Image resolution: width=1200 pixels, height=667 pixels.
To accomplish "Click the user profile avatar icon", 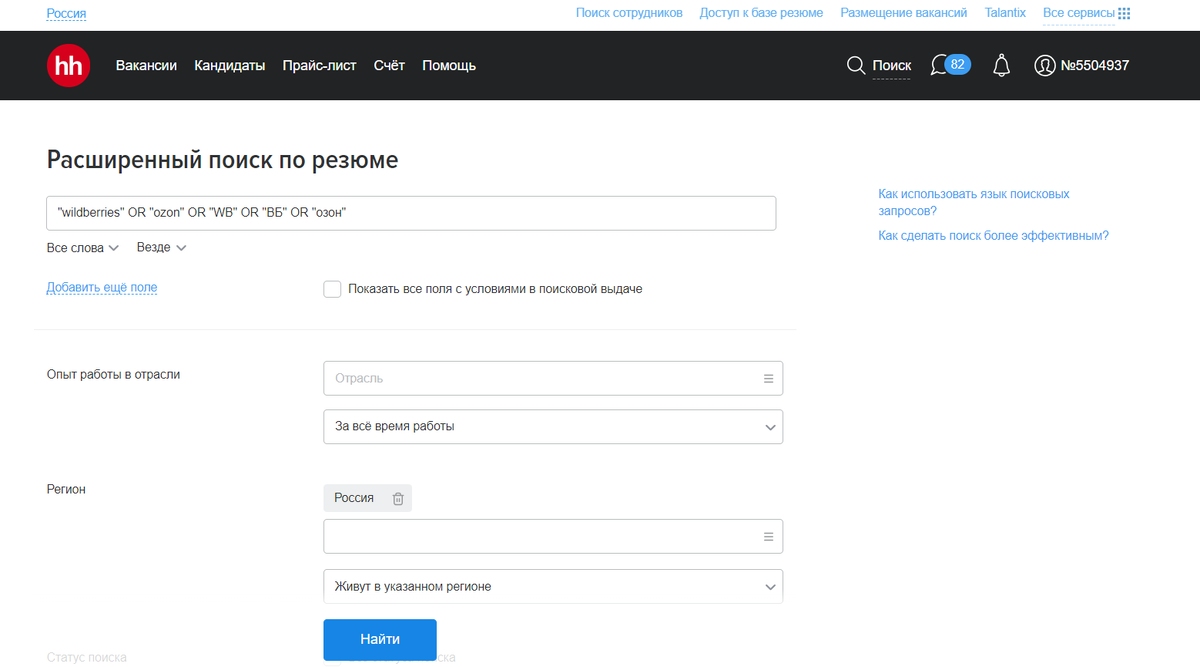I will [x=1045, y=66].
